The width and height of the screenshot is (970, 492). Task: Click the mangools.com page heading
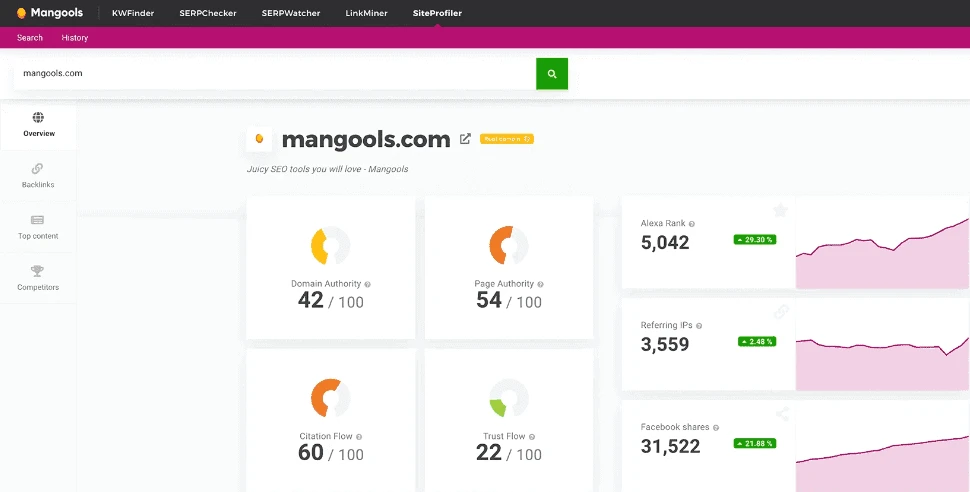[x=366, y=140]
